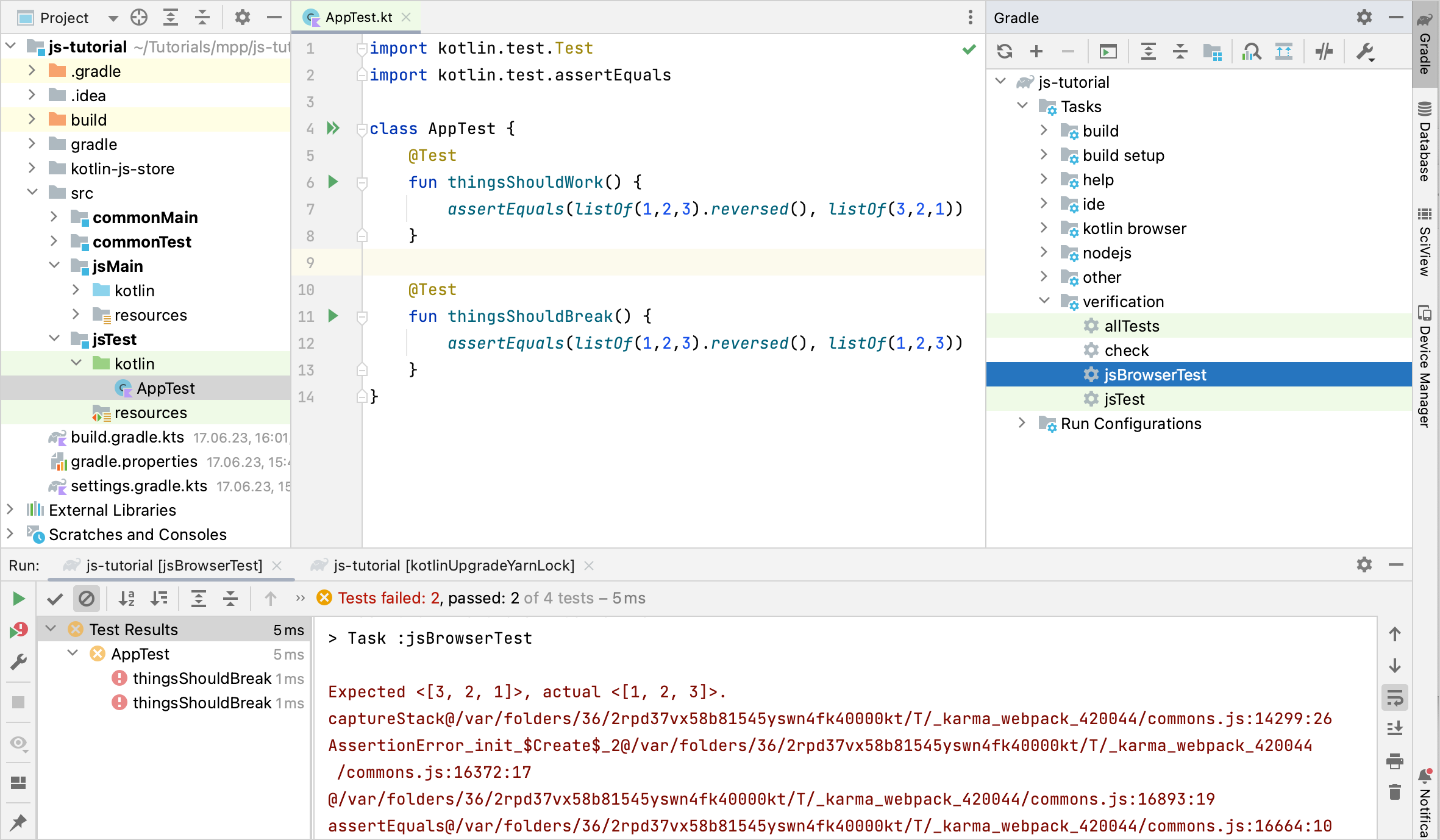Image resolution: width=1440 pixels, height=840 pixels.
Task: Rerun the jsBrowserTest run
Action: click(19, 599)
